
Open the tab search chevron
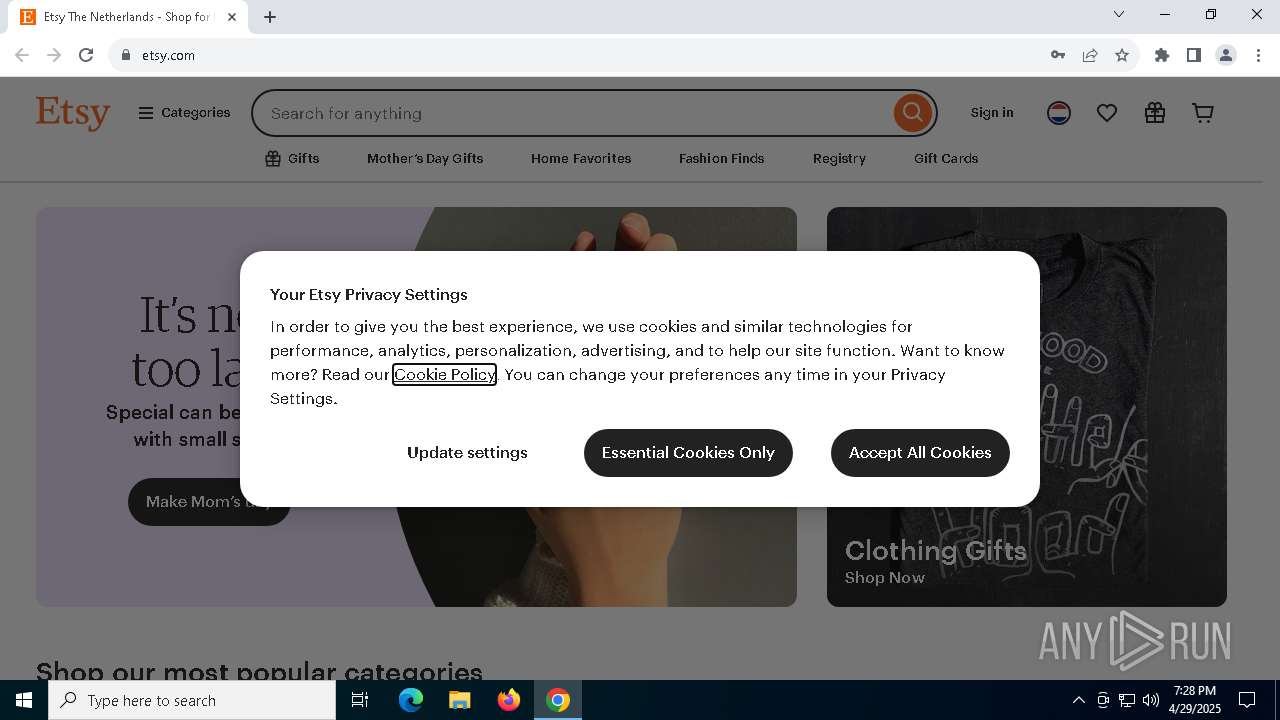pyautogui.click(x=1119, y=14)
